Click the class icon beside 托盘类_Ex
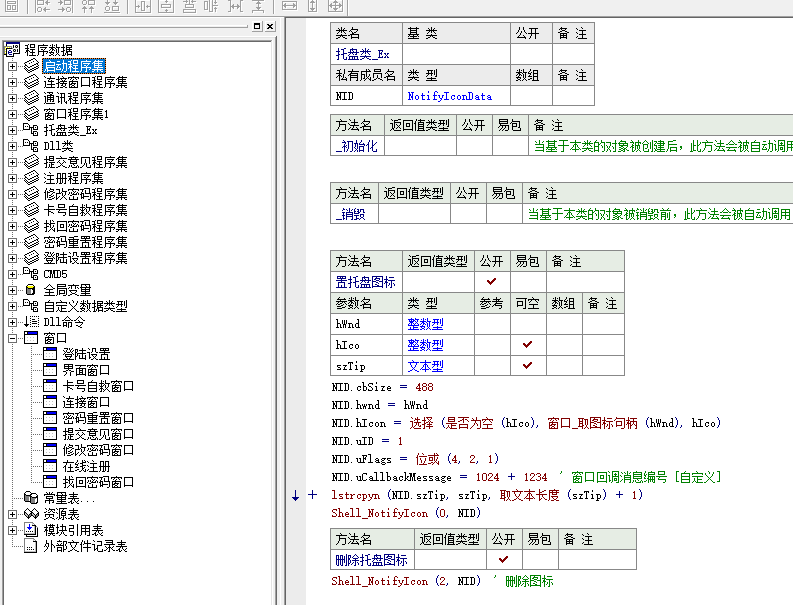793x605 pixels. (x=31, y=130)
